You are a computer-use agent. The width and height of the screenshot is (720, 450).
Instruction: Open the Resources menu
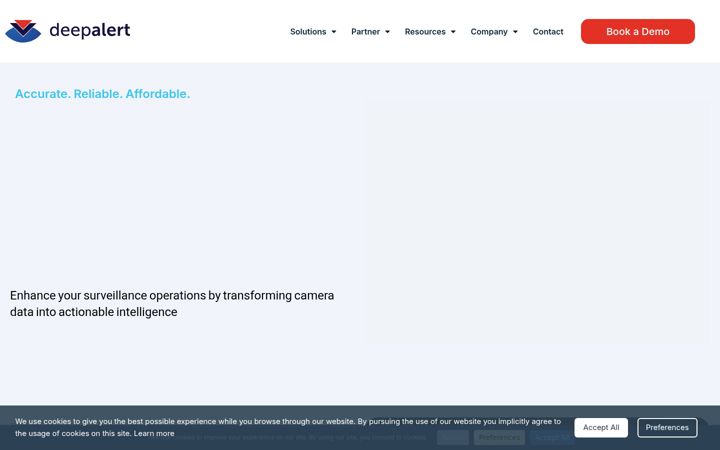pos(425,32)
